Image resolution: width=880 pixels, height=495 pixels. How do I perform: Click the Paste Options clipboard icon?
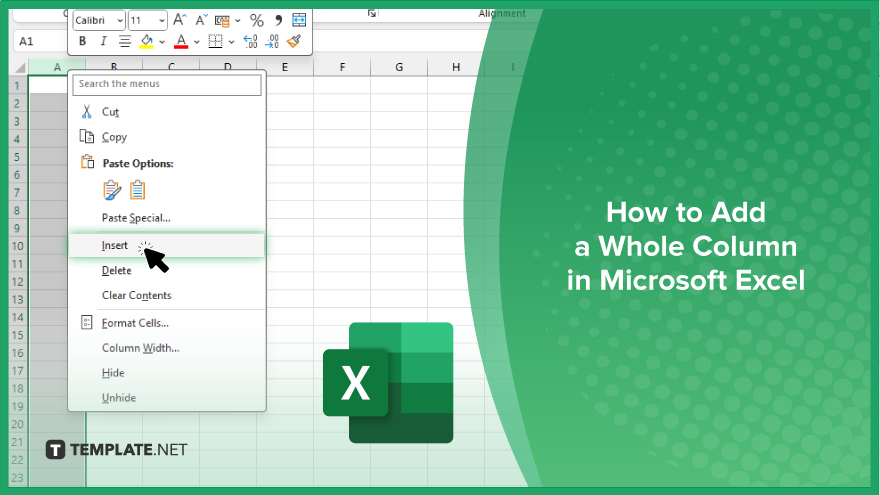[x=87, y=162]
